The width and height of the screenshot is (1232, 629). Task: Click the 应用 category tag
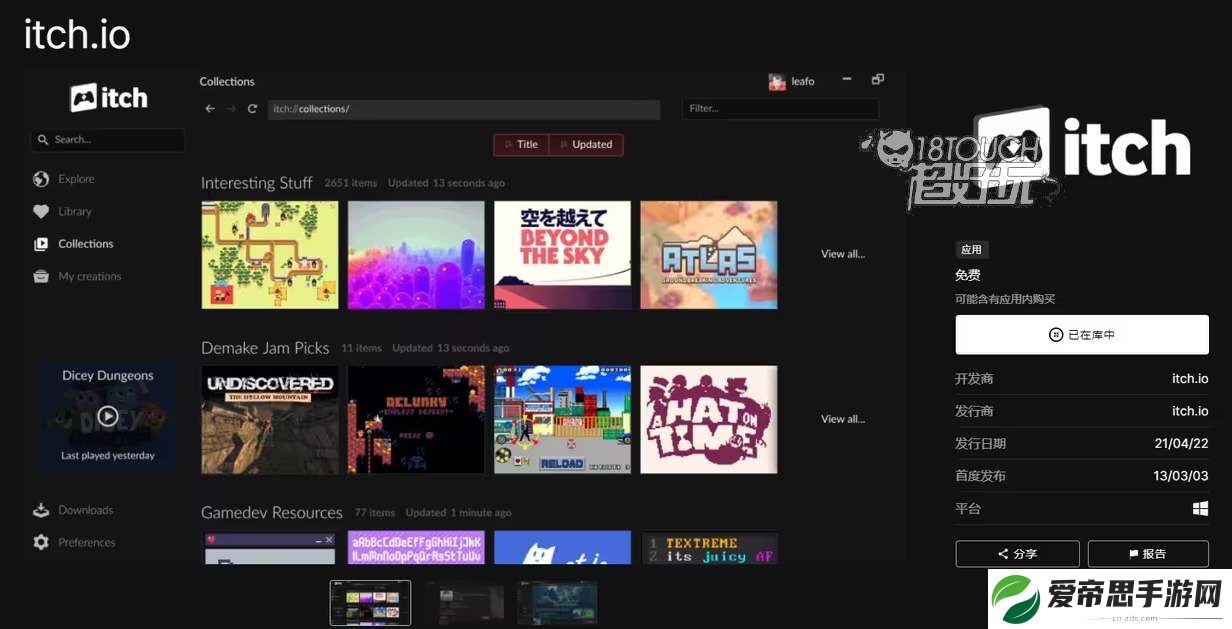click(972, 250)
